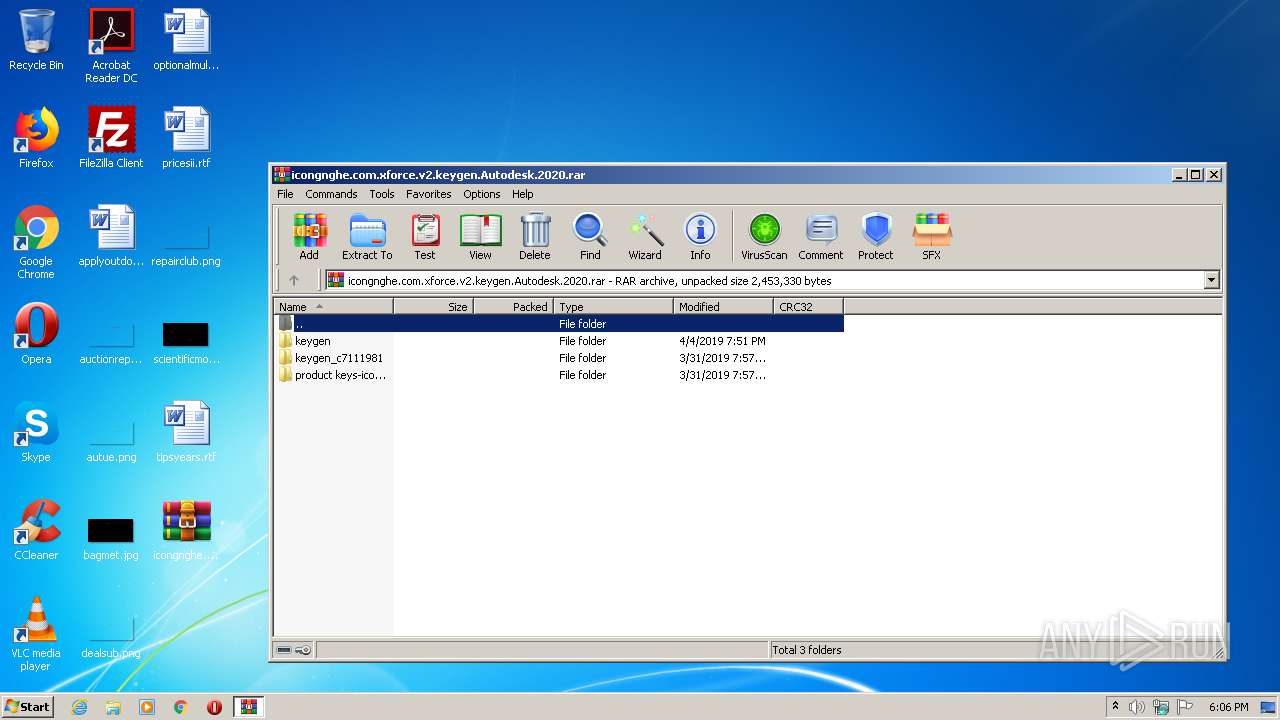Screen dimensions: 1280x720
Task: Expand the archive path dropdown
Action: pyautogui.click(x=1212, y=281)
